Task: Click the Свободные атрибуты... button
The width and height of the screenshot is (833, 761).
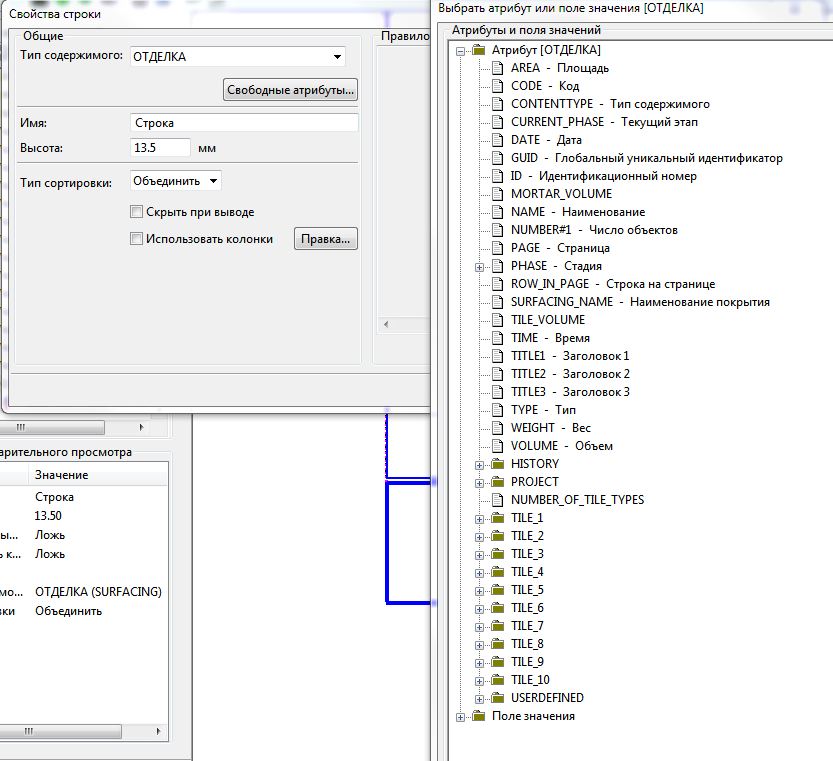Action: click(290, 90)
